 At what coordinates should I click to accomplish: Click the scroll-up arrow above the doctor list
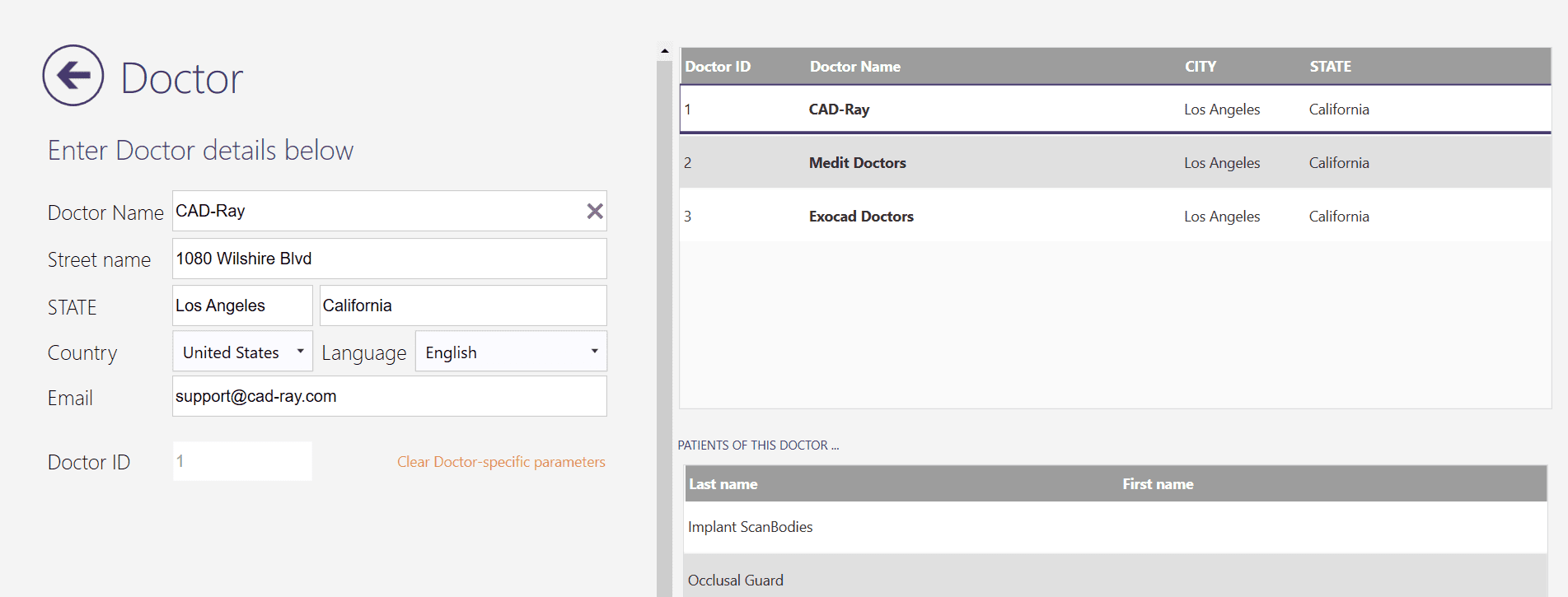[x=665, y=51]
